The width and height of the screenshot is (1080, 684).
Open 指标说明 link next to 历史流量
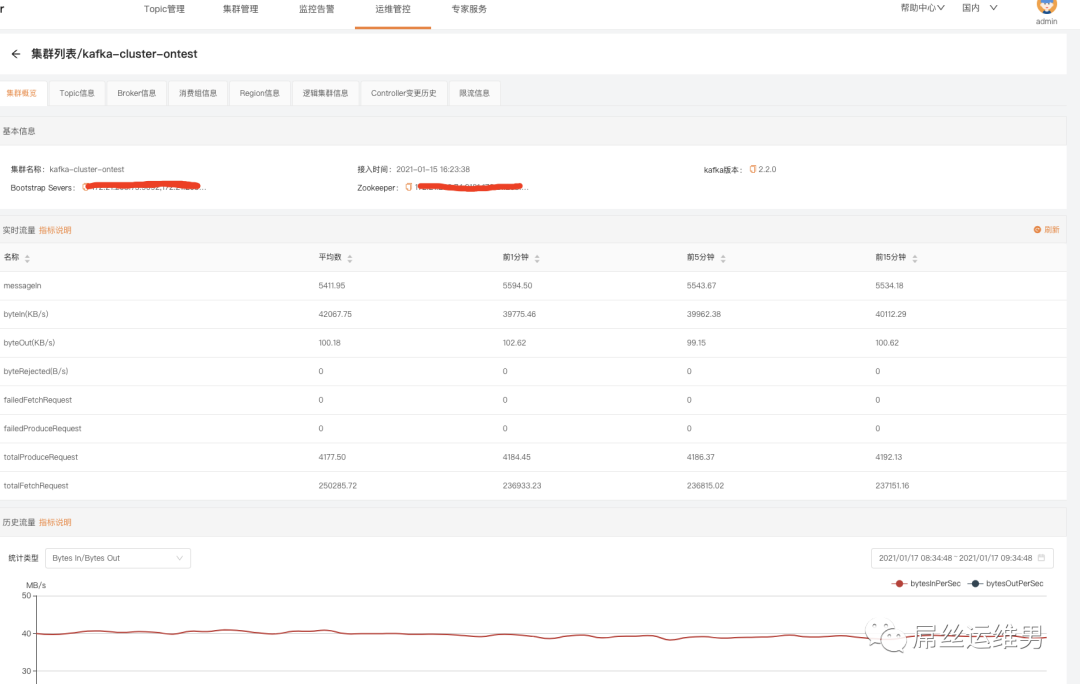click(55, 522)
